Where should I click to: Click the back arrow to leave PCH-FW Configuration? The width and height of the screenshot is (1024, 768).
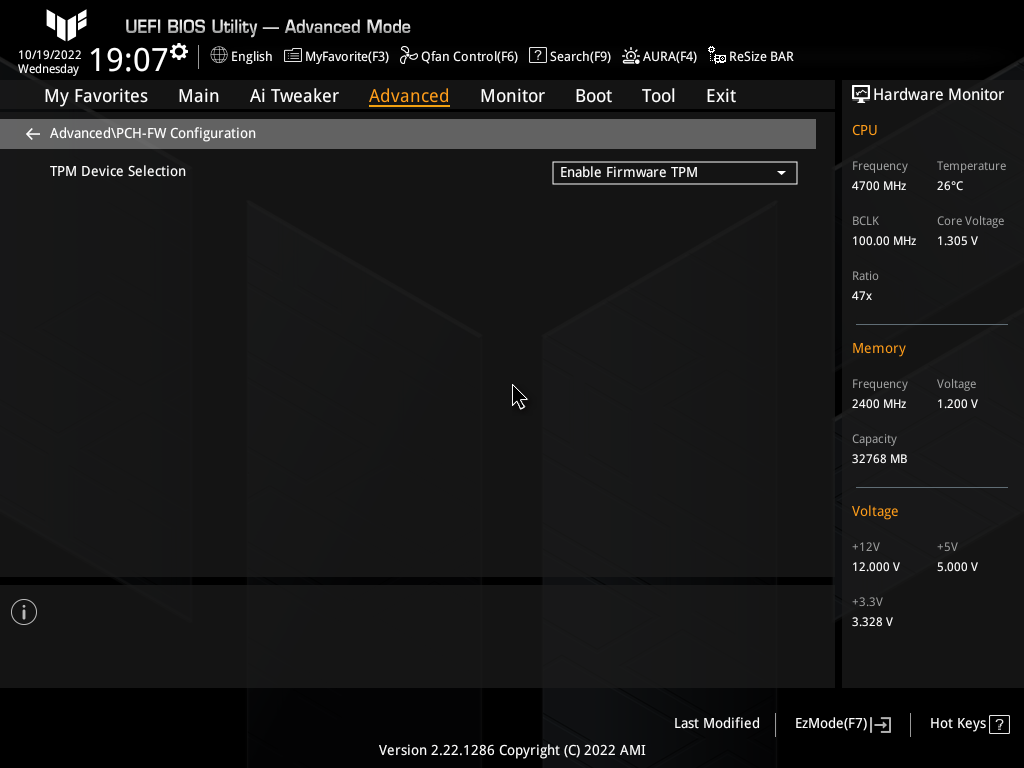point(32,133)
